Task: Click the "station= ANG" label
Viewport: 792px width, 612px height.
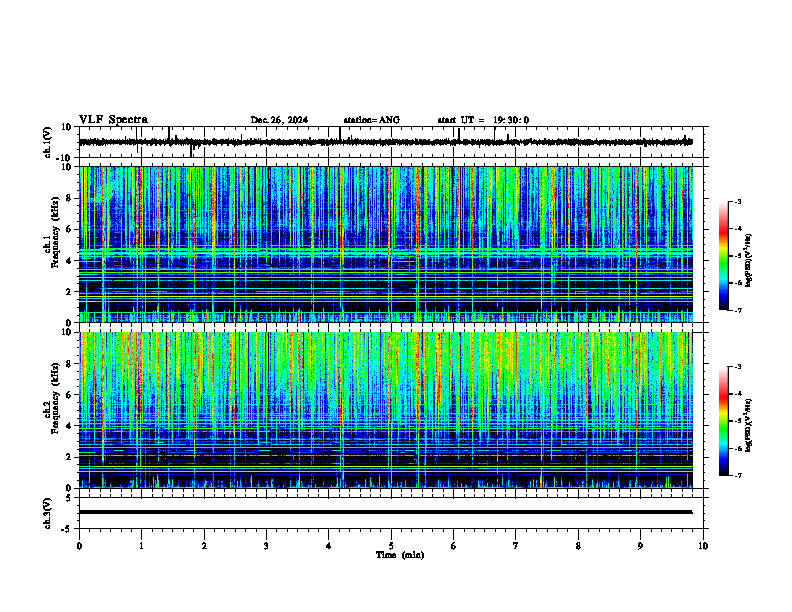Action: click(x=372, y=120)
